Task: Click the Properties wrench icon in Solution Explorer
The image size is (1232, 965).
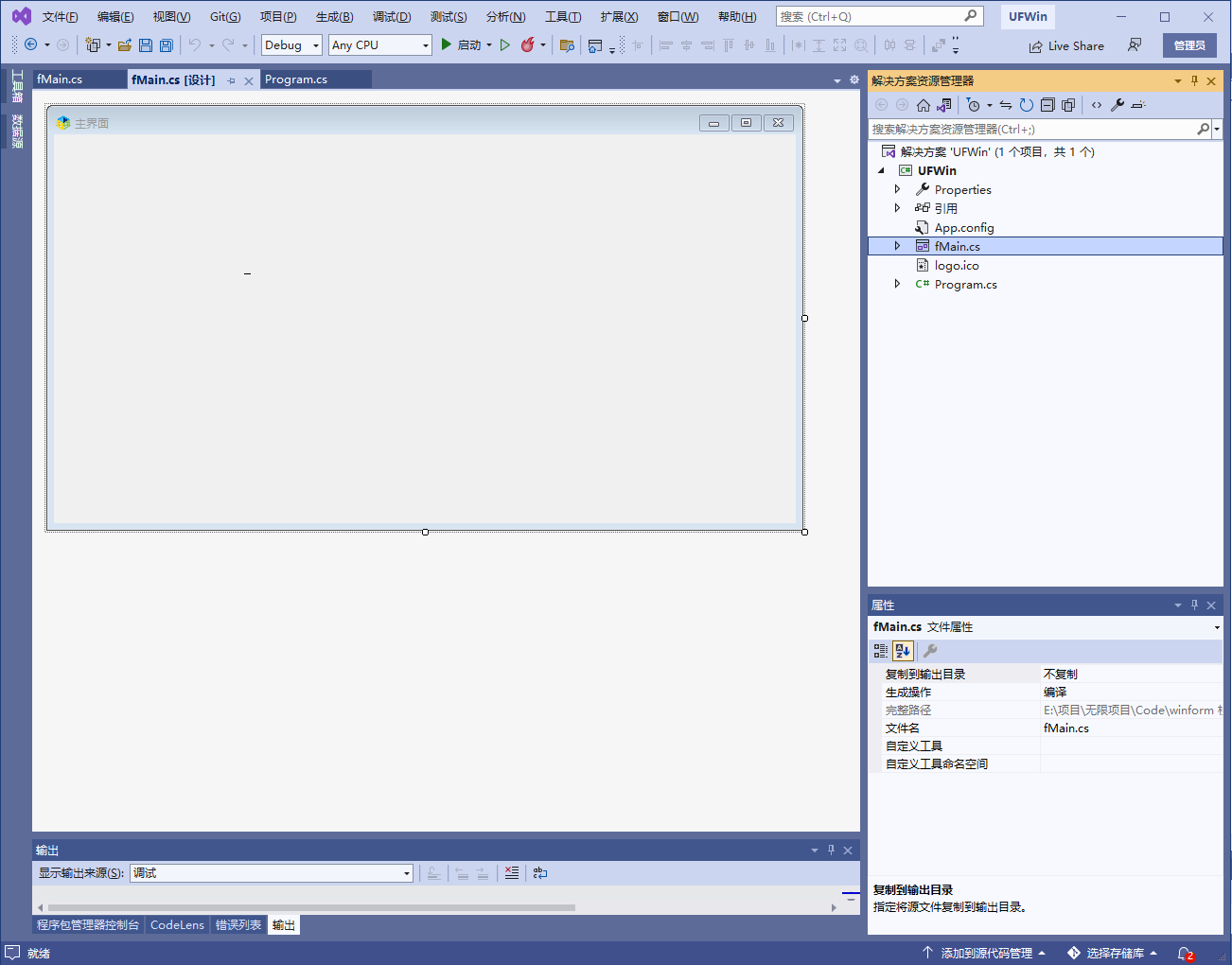Action: click(x=1118, y=105)
